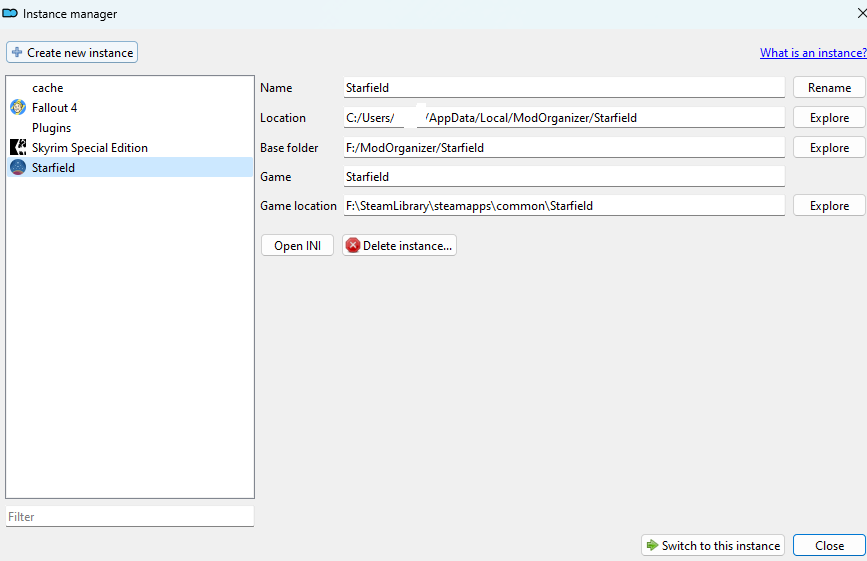The height and width of the screenshot is (561, 867).
Task: Explore the Base folder path
Action: pyautogui.click(x=829, y=148)
